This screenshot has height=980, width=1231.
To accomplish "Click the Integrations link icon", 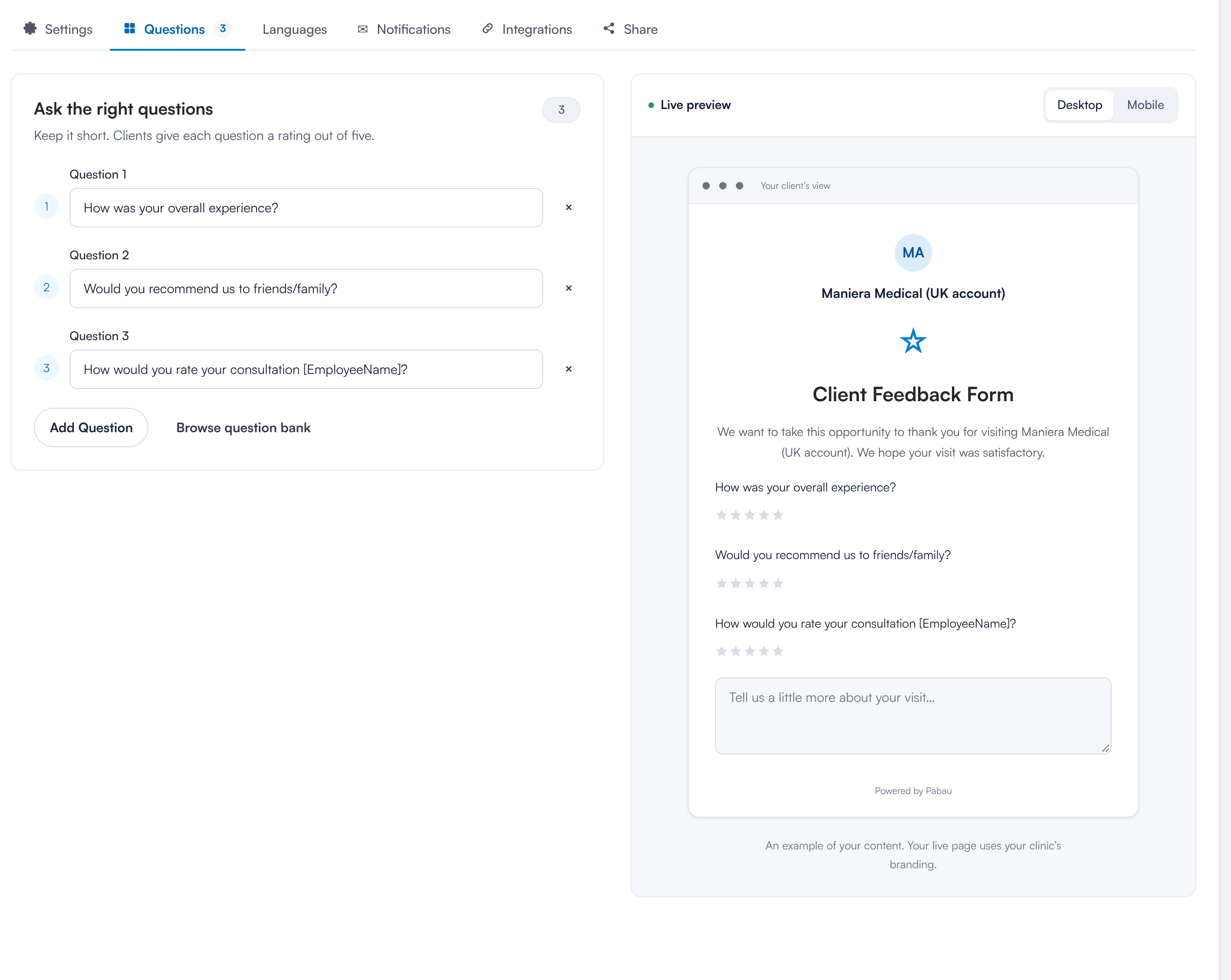I will coord(488,29).
